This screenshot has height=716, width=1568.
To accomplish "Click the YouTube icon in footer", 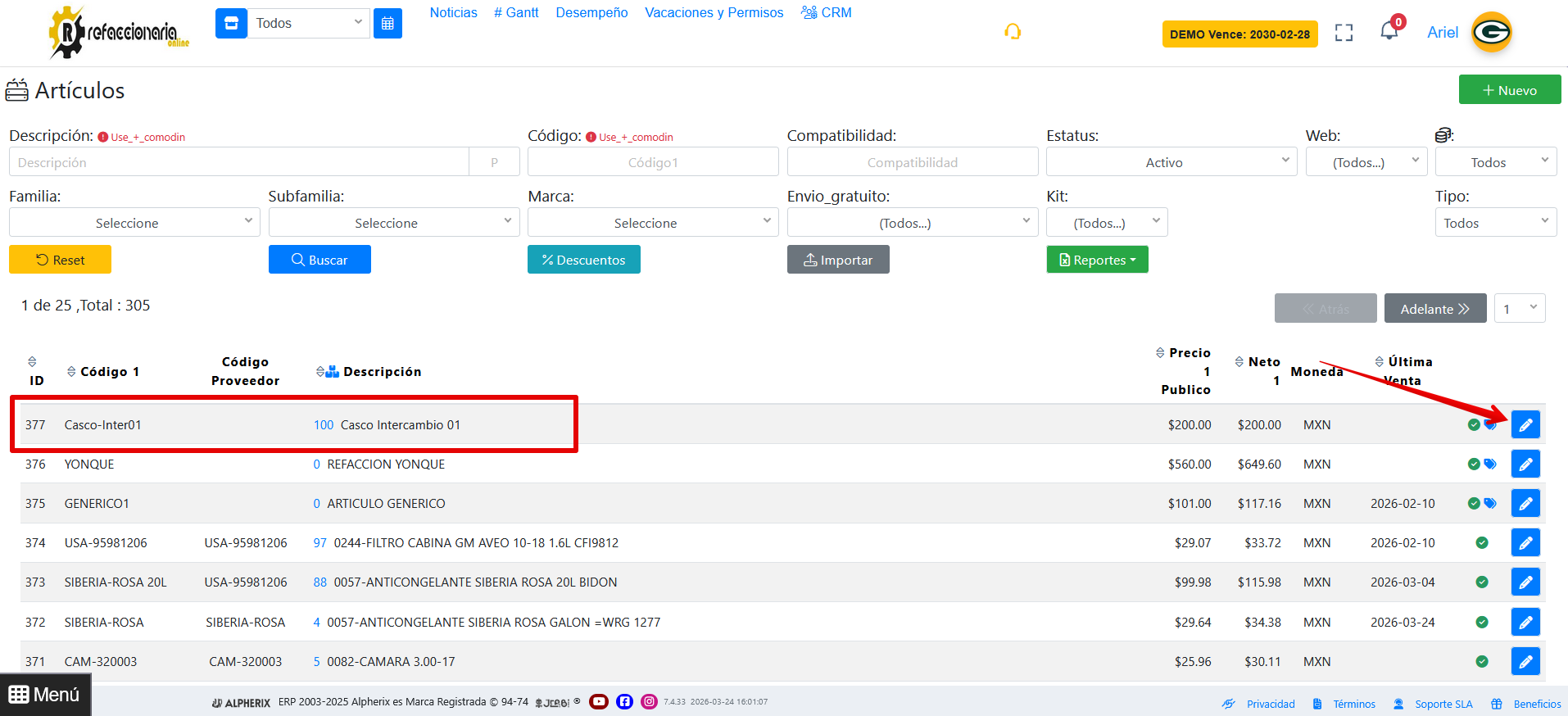I will tap(599, 701).
